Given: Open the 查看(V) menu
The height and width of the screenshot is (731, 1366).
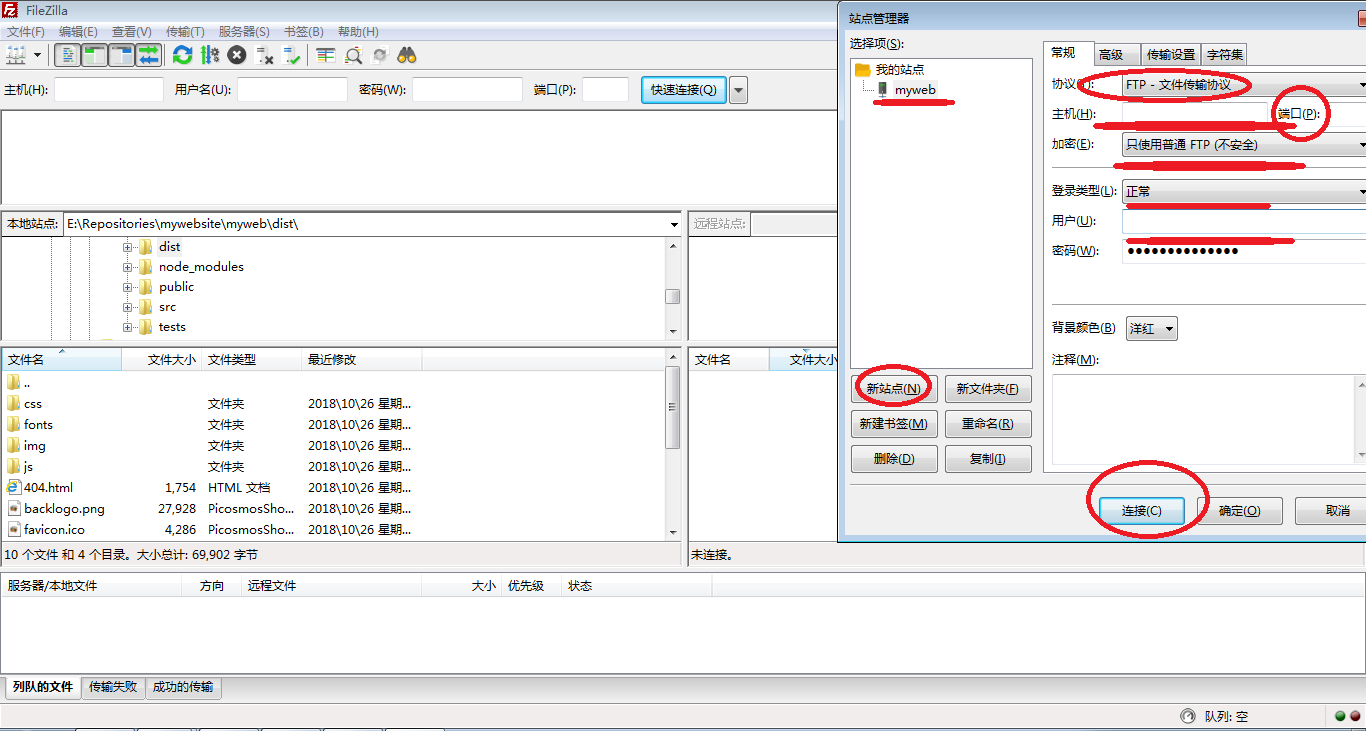Looking at the screenshot, I should point(131,32).
